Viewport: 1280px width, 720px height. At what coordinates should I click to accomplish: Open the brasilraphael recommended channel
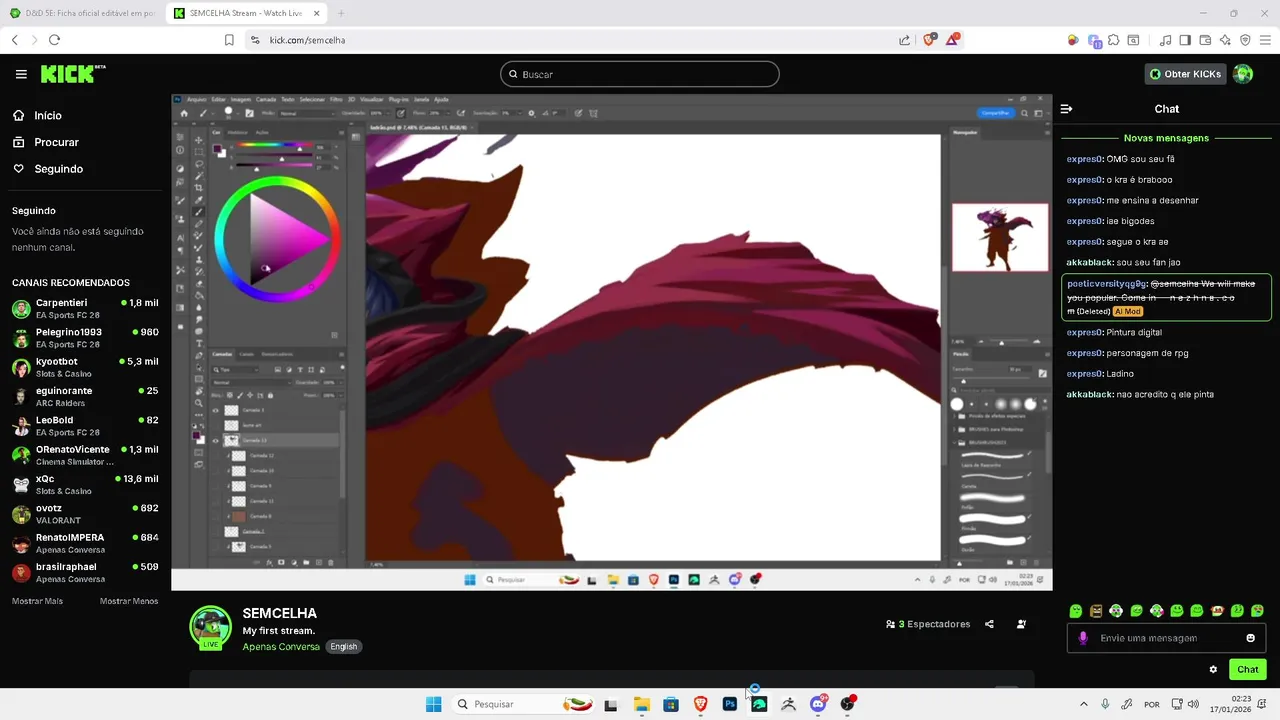pos(85,572)
